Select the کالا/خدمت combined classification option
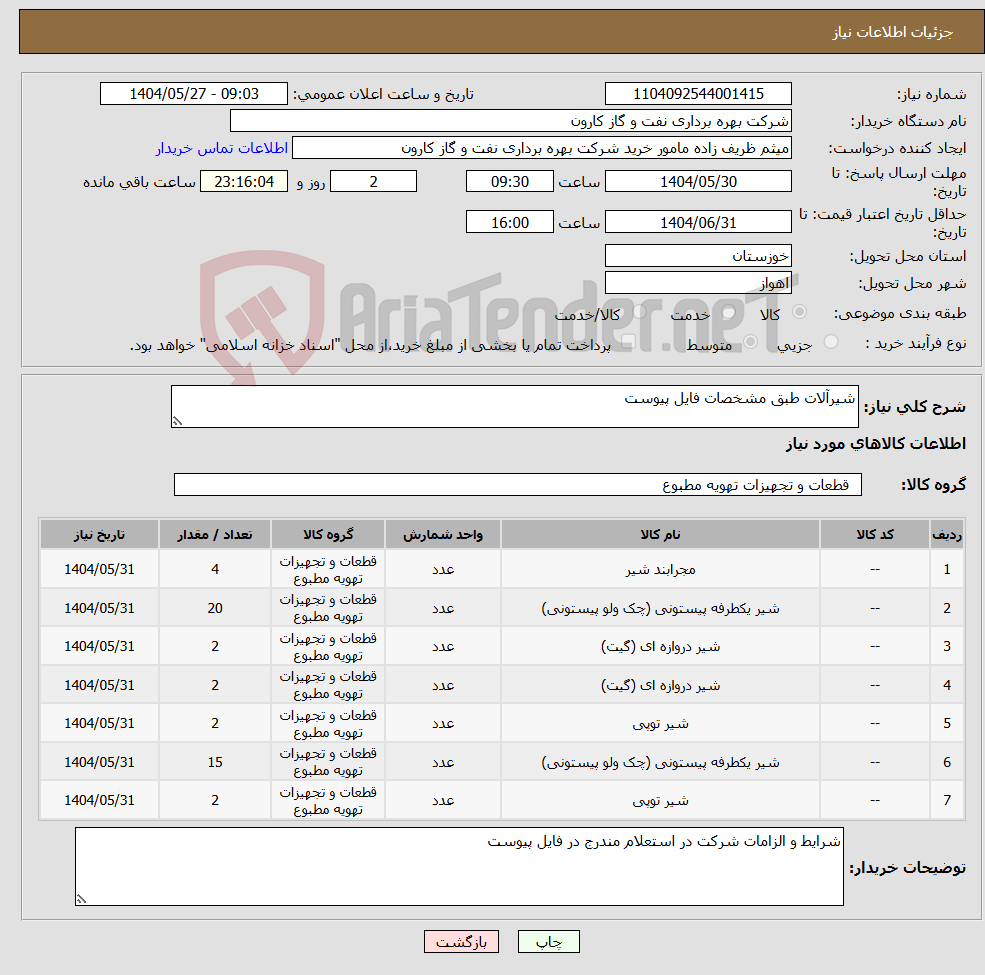This screenshot has height=975, width=985. (639, 311)
